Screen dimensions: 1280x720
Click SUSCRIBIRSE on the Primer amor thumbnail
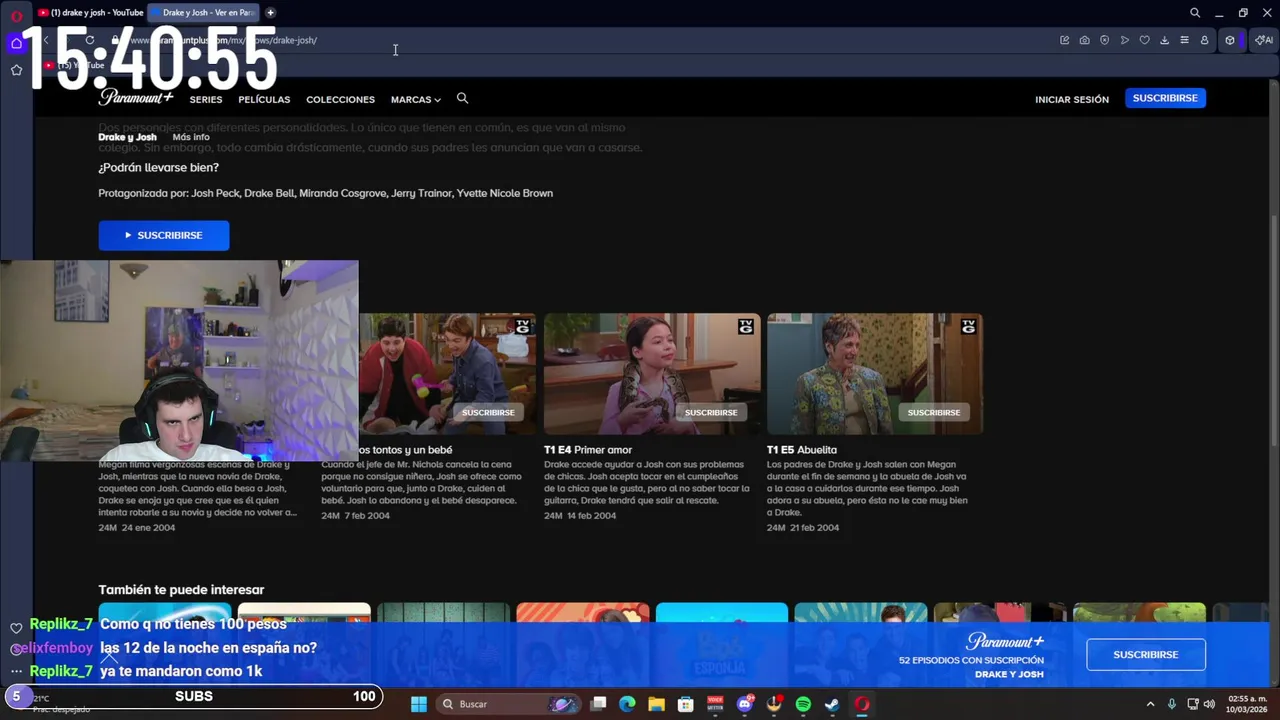point(711,412)
